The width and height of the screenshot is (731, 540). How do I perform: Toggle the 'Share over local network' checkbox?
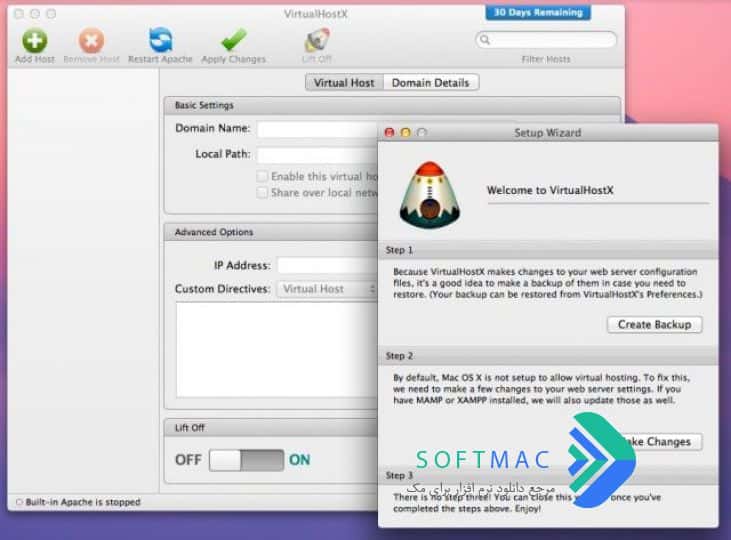point(262,193)
